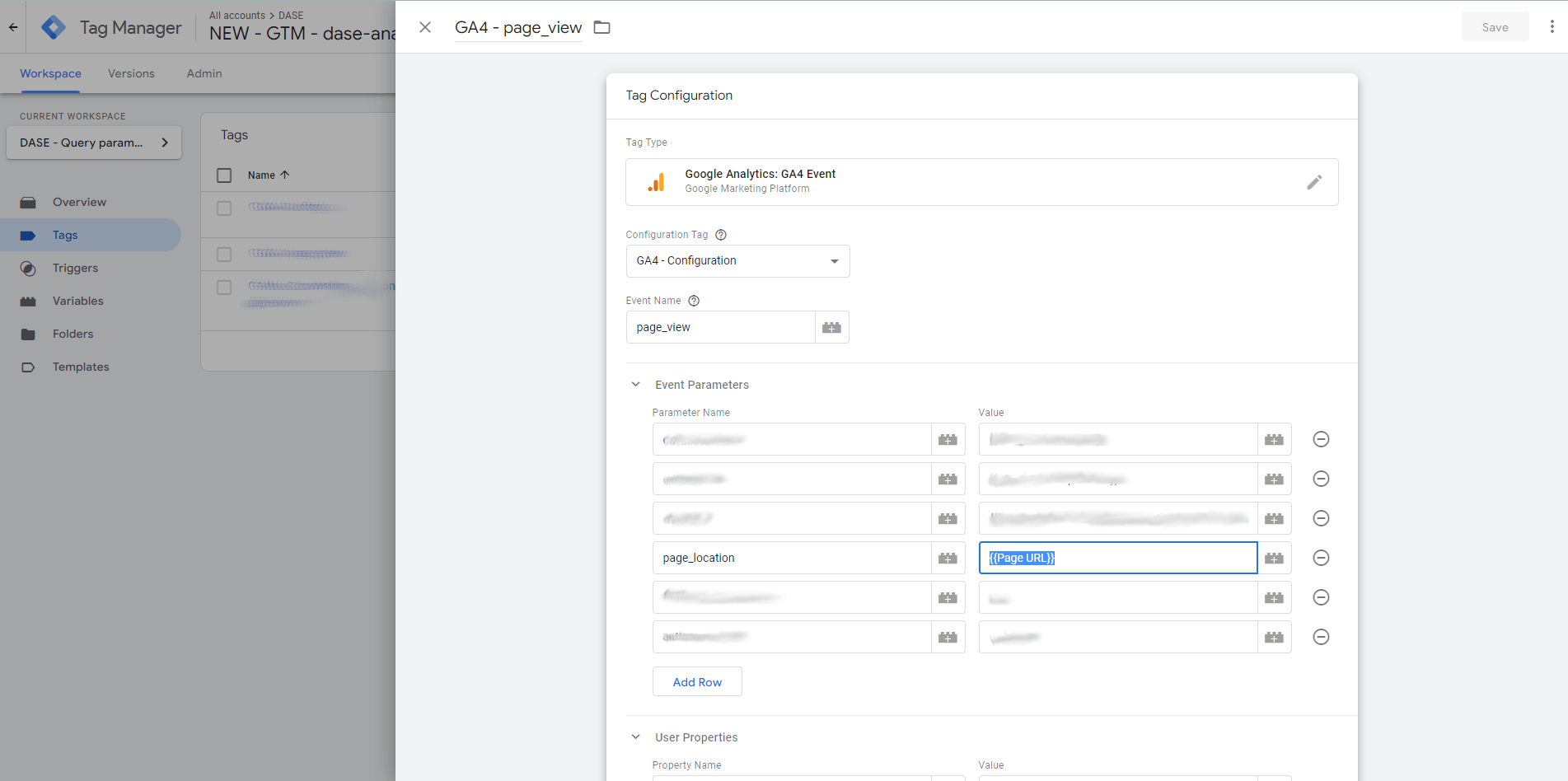Close the GA4 - page_view tag editor
The width and height of the screenshot is (1568, 781).
point(425,27)
